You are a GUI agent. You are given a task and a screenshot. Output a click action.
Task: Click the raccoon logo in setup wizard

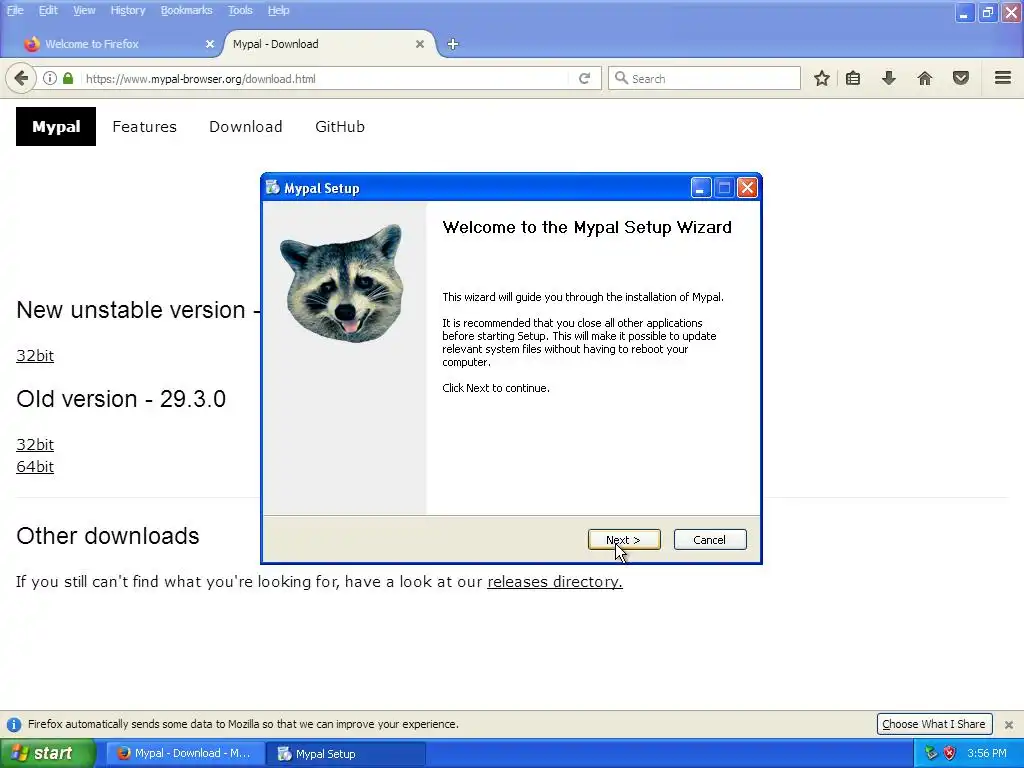click(x=344, y=283)
